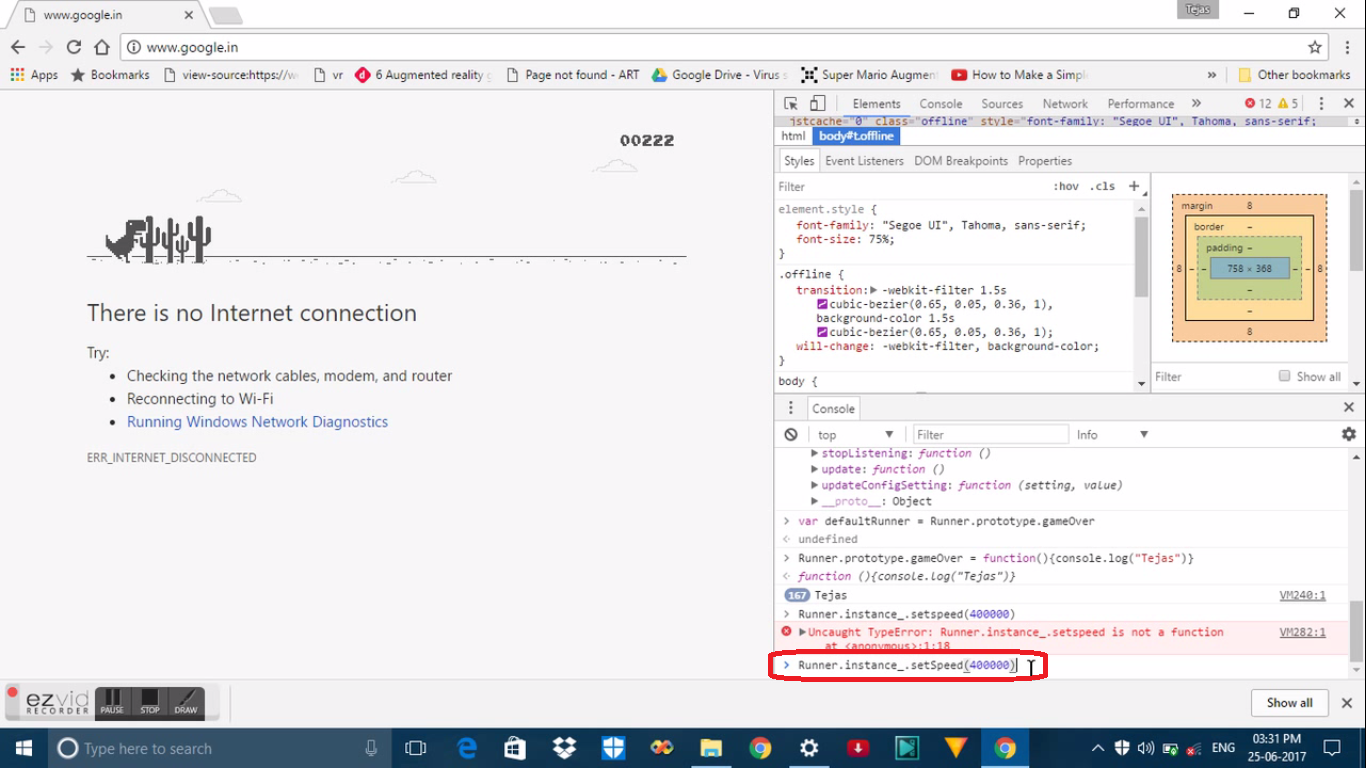Open the DOM Breakpoints pane tab
1366x768 pixels.
961,161
